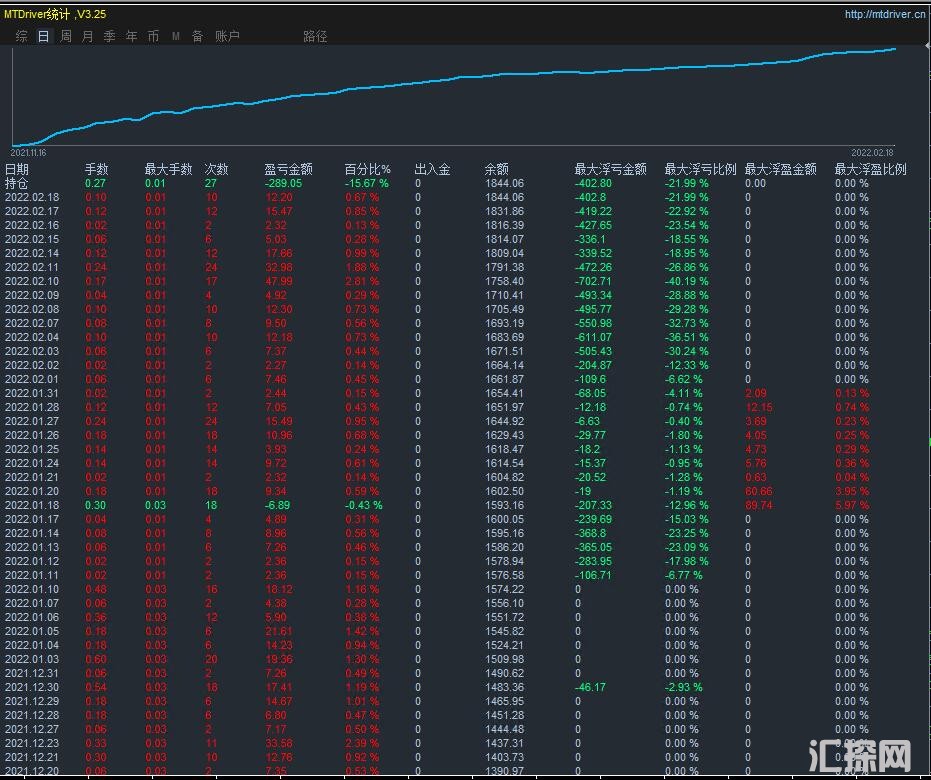Select the 2022.01.14 date cell
Viewport: 931px width, 780px height.
coord(32,533)
